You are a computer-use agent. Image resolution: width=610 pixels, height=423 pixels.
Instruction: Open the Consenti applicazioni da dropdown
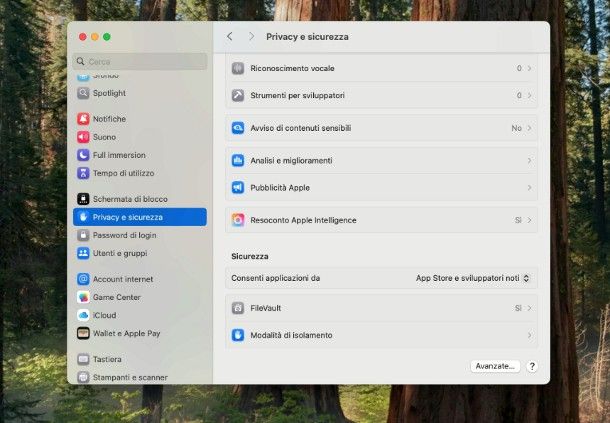click(x=473, y=278)
